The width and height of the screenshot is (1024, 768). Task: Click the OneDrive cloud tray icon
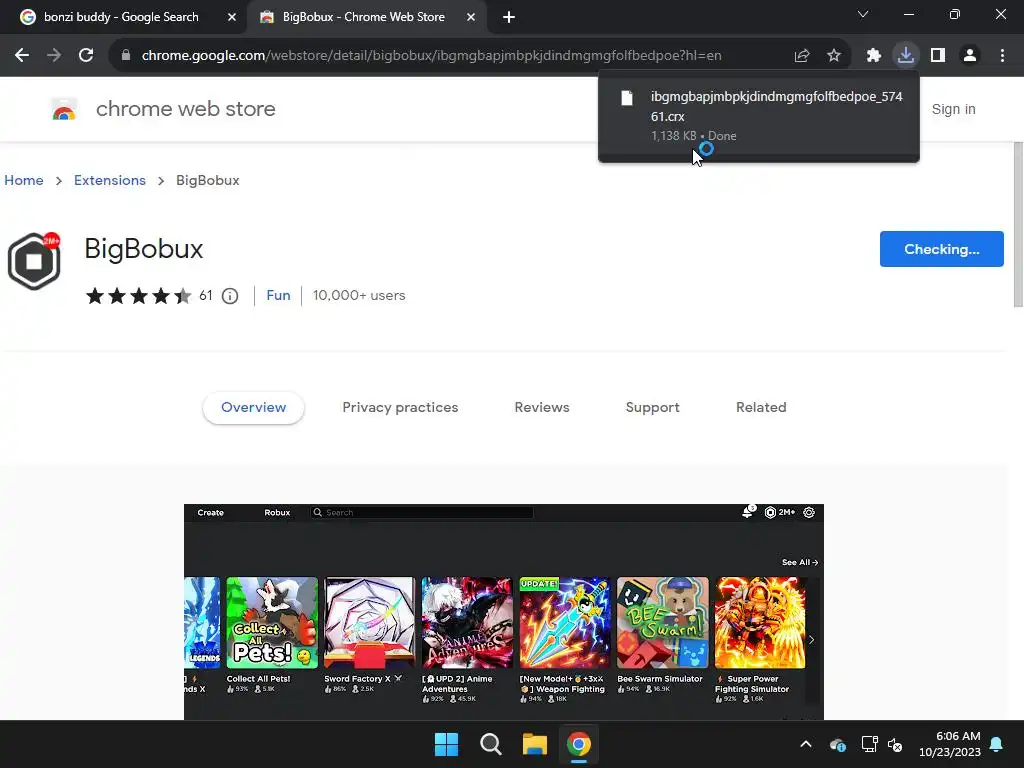tap(838, 744)
